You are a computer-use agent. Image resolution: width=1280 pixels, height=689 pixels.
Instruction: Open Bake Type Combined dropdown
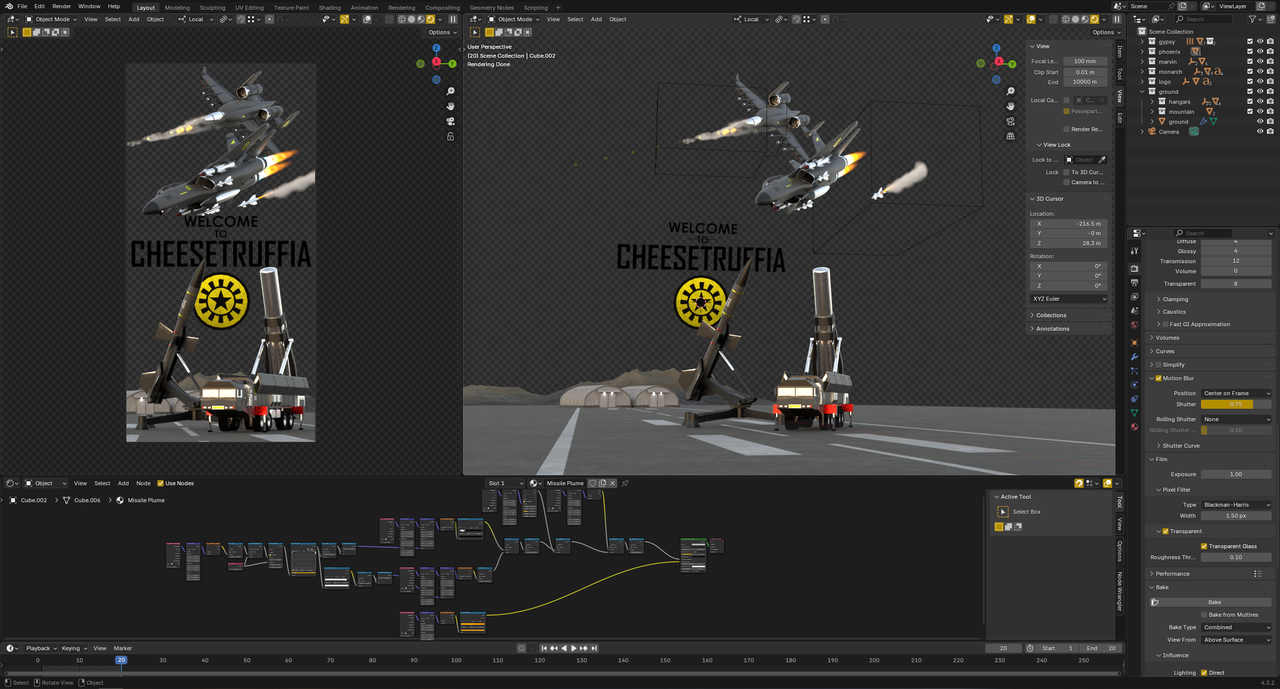tap(1236, 628)
